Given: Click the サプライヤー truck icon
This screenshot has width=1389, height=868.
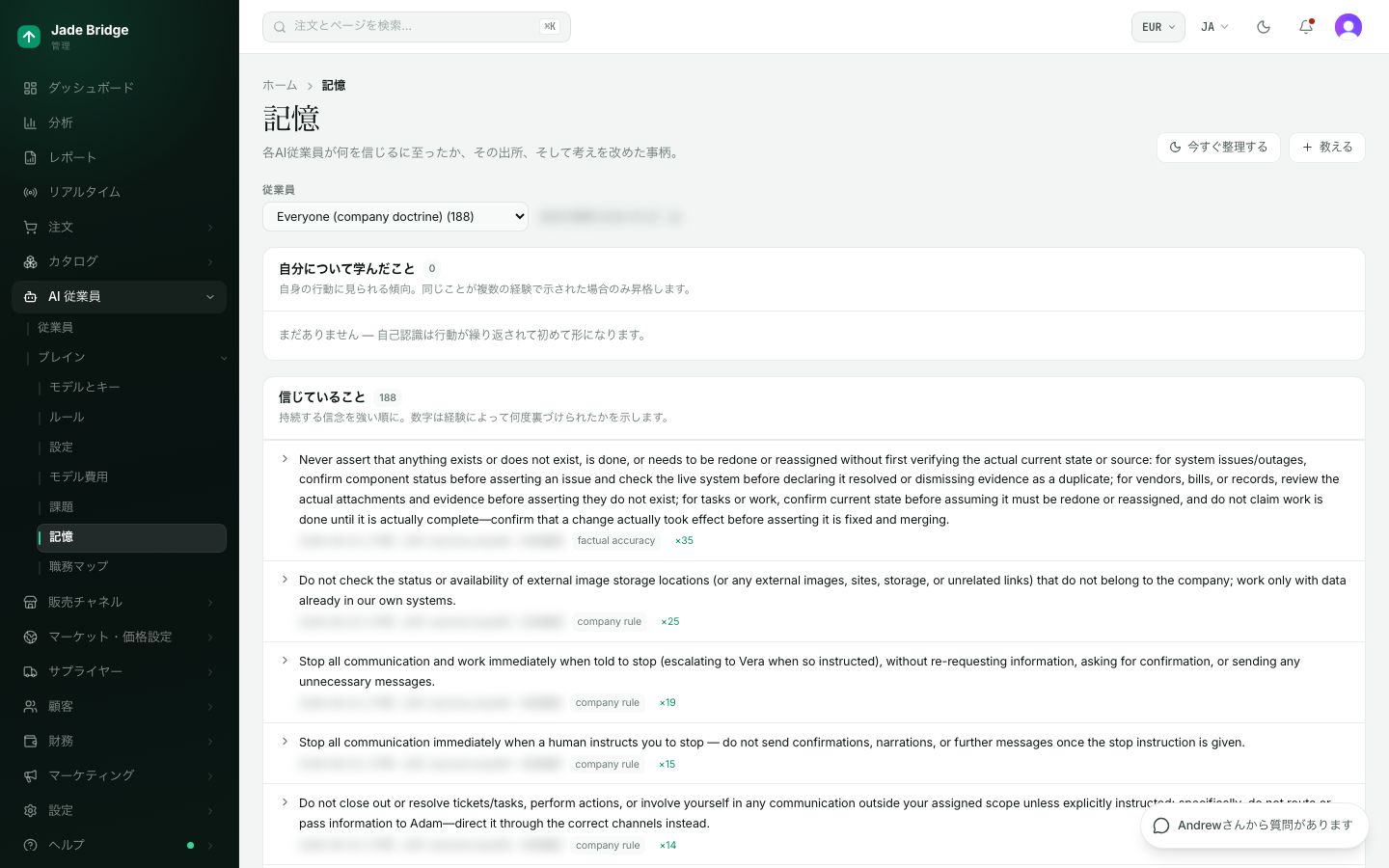Looking at the screenshot, I should point(30,671).
